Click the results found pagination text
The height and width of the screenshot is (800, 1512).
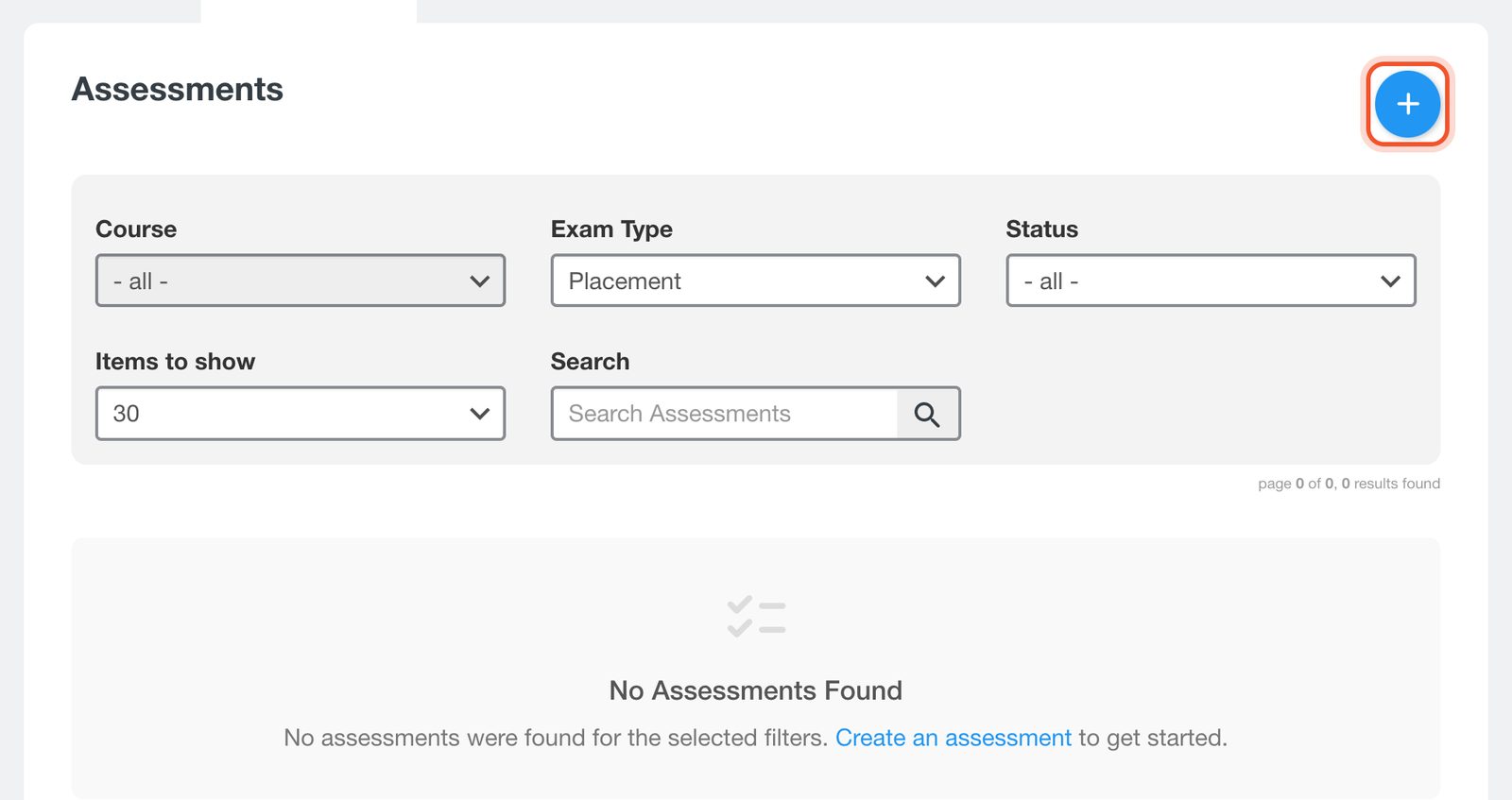coord(1349,484)
